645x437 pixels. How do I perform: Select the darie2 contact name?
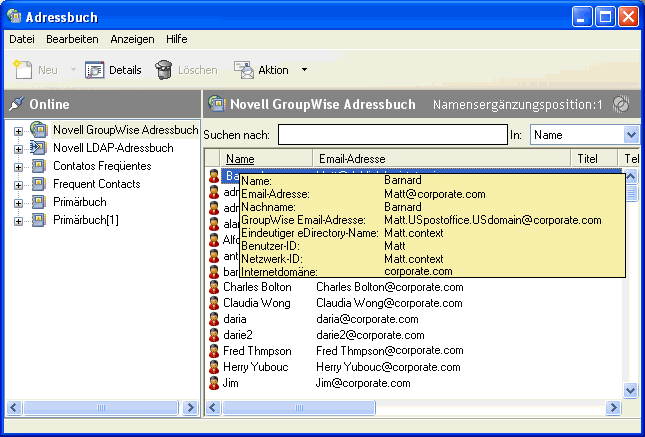238,335
